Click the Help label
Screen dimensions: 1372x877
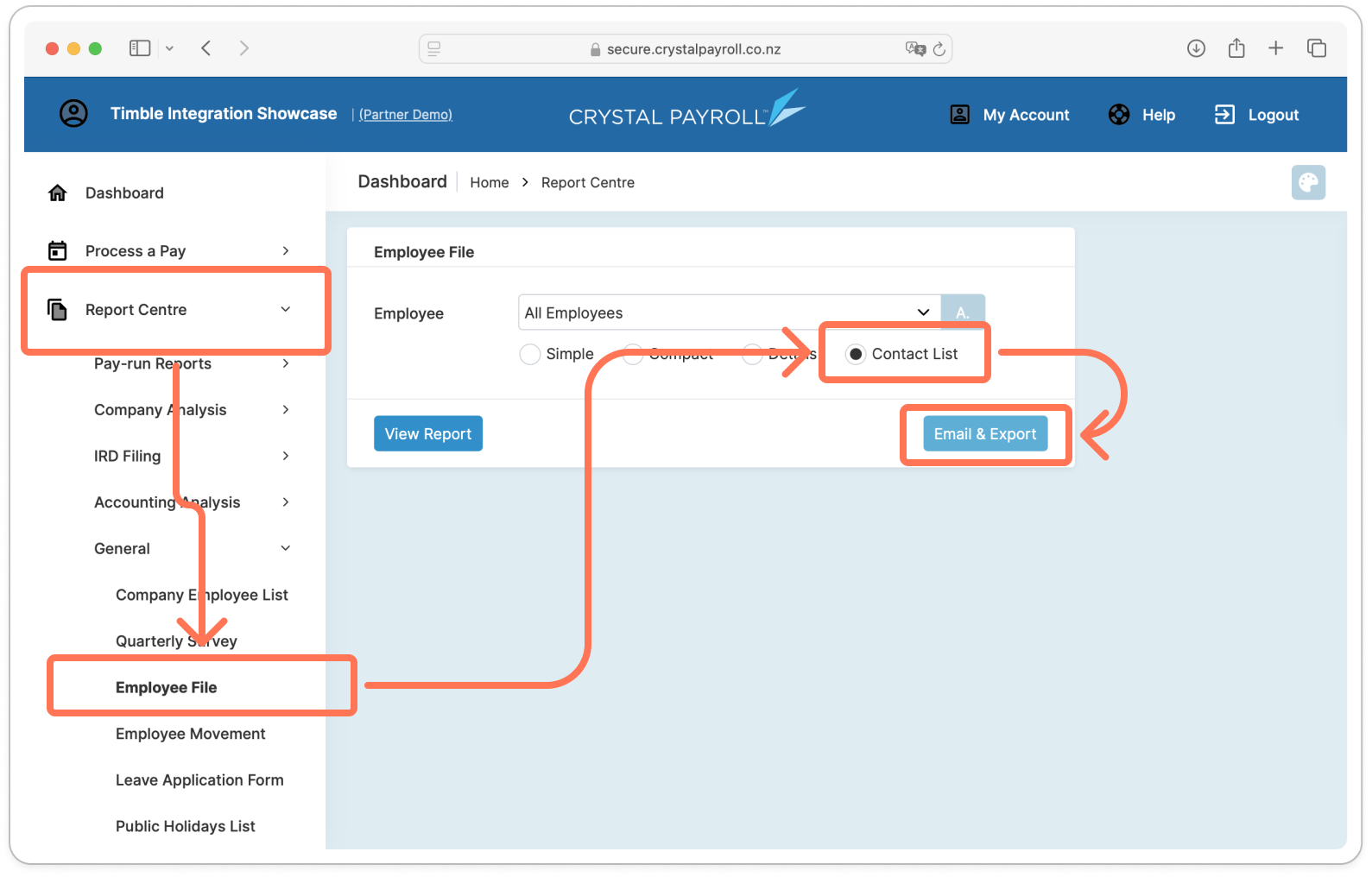click(1159, 115)
